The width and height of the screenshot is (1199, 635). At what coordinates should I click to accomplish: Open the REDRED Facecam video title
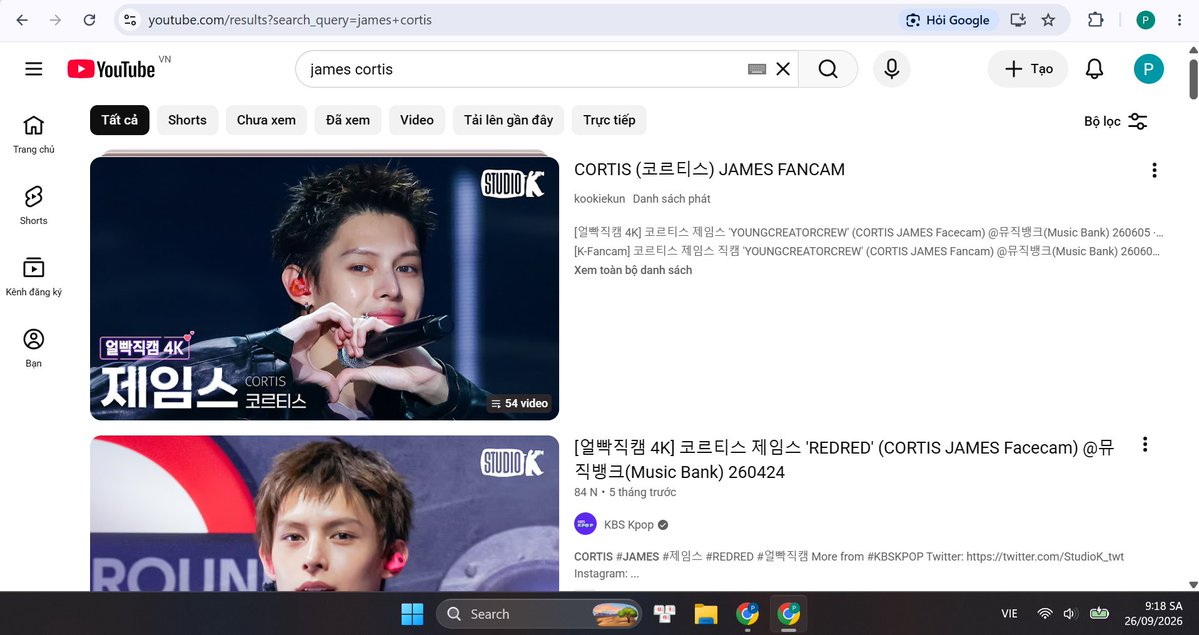coord(844,460)
